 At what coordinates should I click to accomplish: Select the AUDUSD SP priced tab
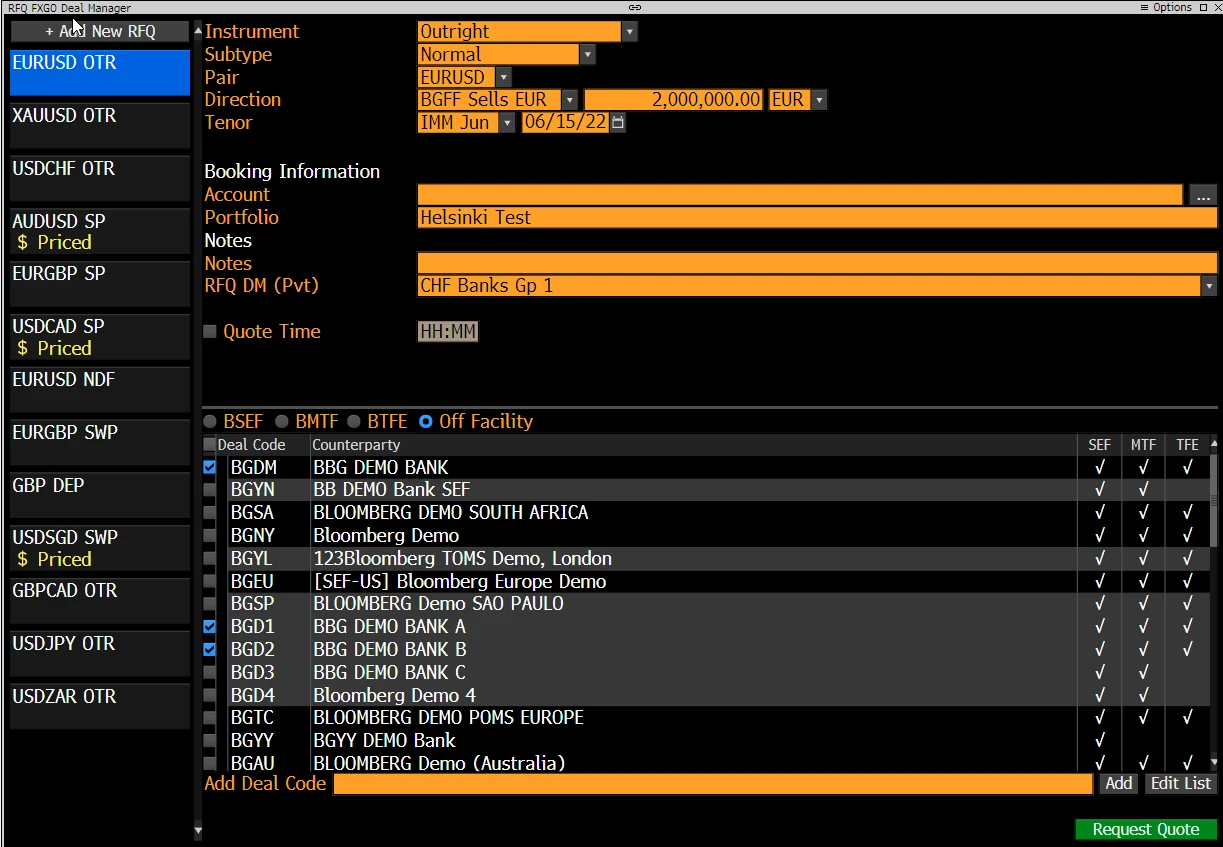click(x=99, y=231)
